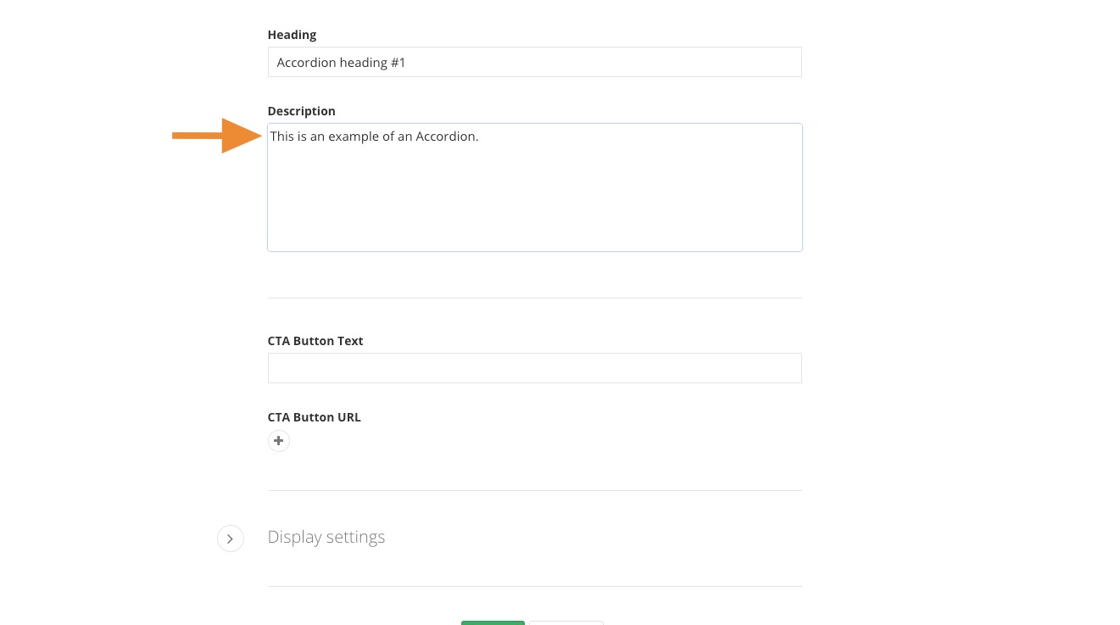
Task: Focus the Heading input field
Action: pyautogui.click(x=600, y=62)
